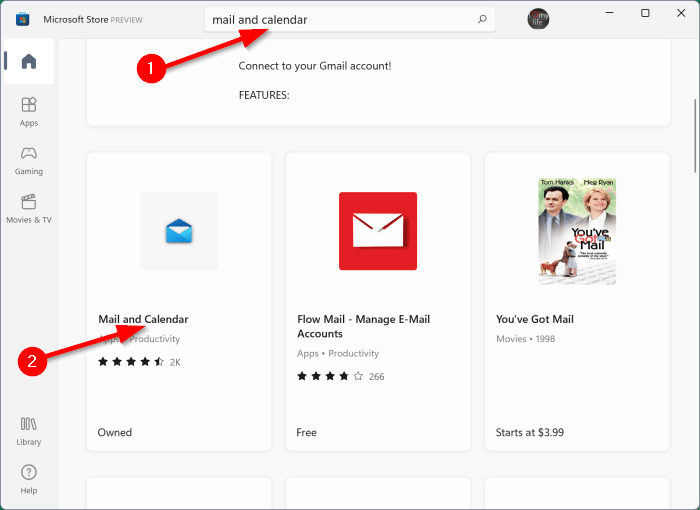This screenshot has width=700, height=510.
Task: Close the Microsoft Store window
Action: (x=681, y=13)
